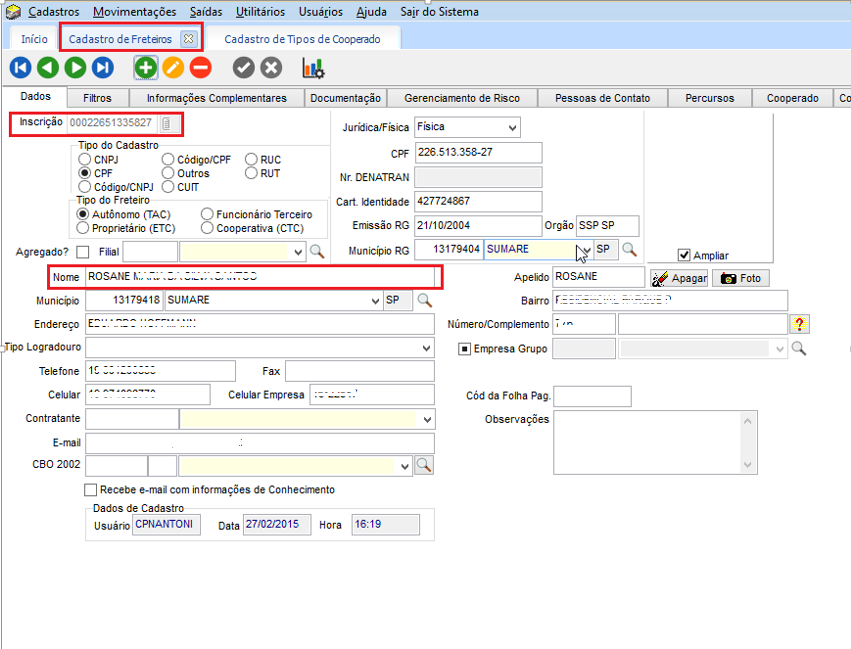The height and width of the screenshot is (649, 851).
Task: Choose Cooperativa (CTC) option
Action: [207, 228]
